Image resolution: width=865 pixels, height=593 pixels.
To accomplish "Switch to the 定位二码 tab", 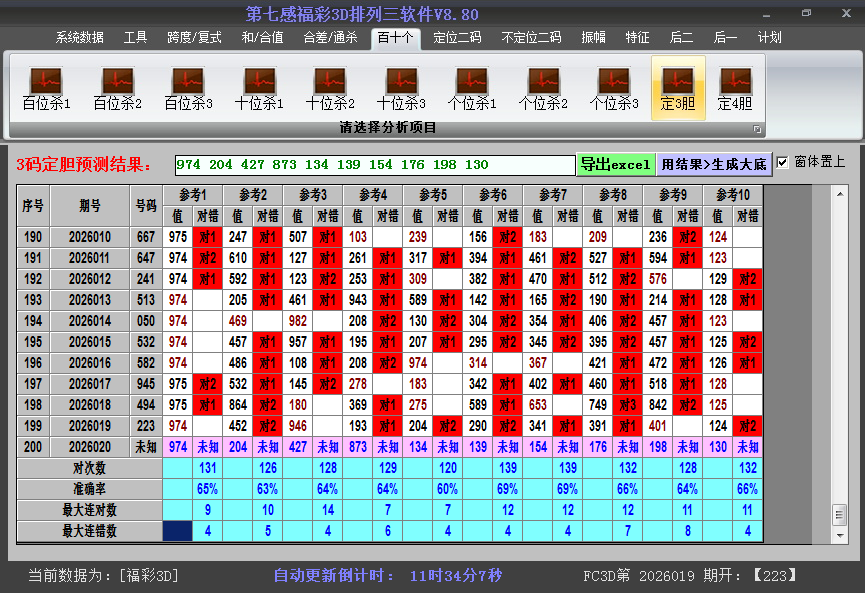I will [456, 38].
